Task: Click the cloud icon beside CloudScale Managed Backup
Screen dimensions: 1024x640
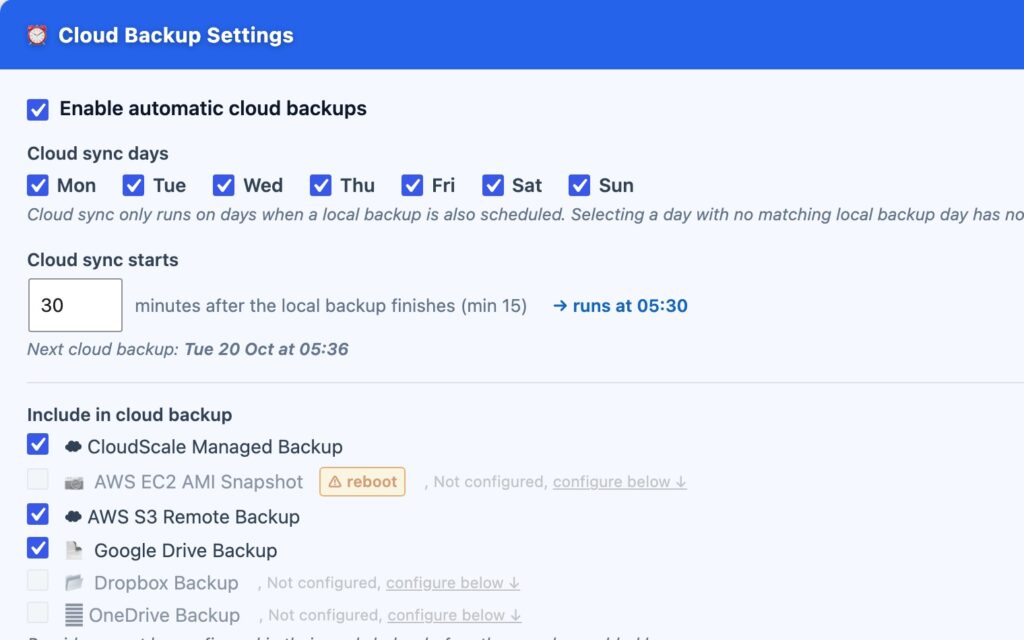Action: click(x=73, y=447)
